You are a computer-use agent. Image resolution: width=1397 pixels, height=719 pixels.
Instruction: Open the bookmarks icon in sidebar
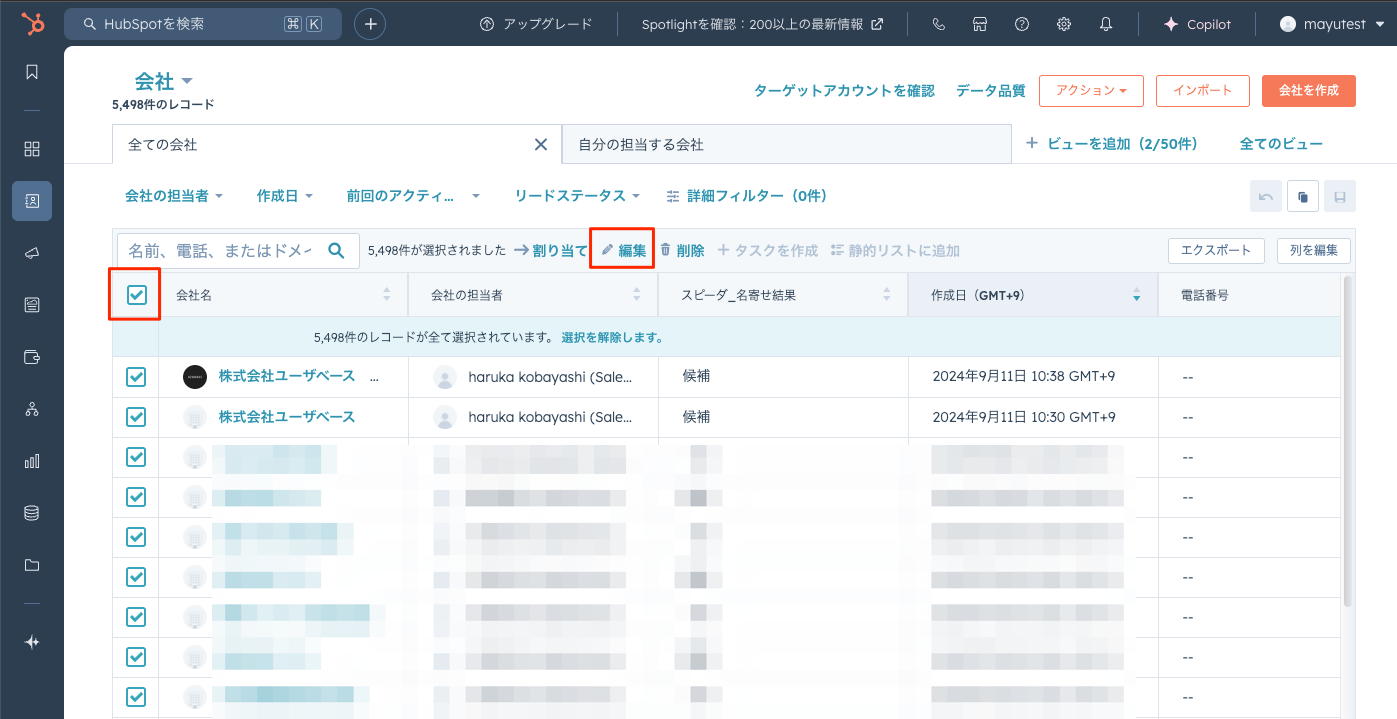[x=32, y=72]
